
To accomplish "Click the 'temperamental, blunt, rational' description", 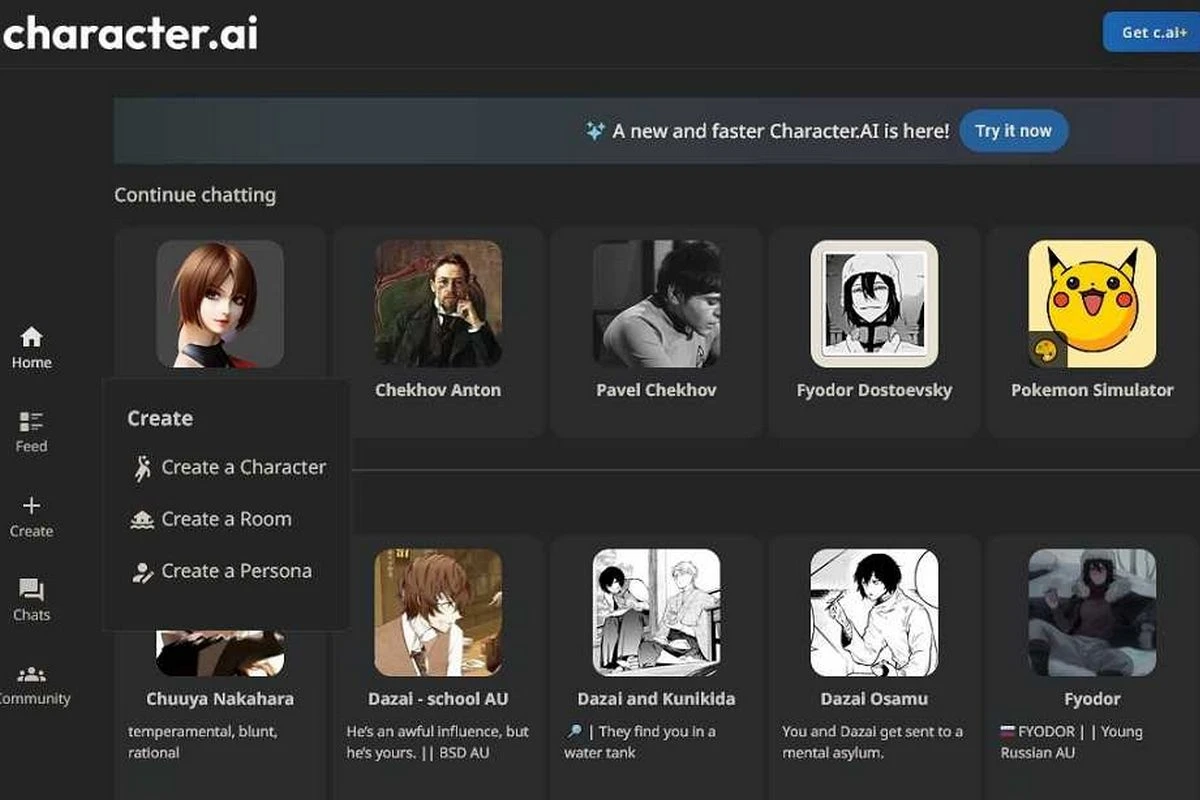I will click(x=203, y=742).
